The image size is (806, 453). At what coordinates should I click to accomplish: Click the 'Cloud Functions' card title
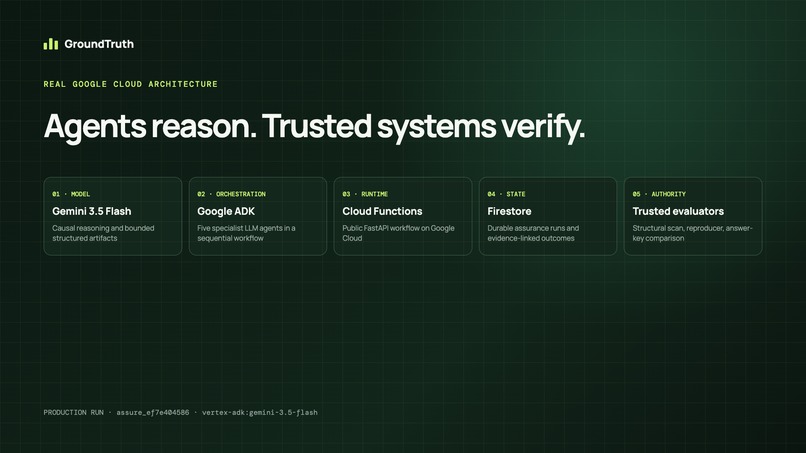click(382, 211)
